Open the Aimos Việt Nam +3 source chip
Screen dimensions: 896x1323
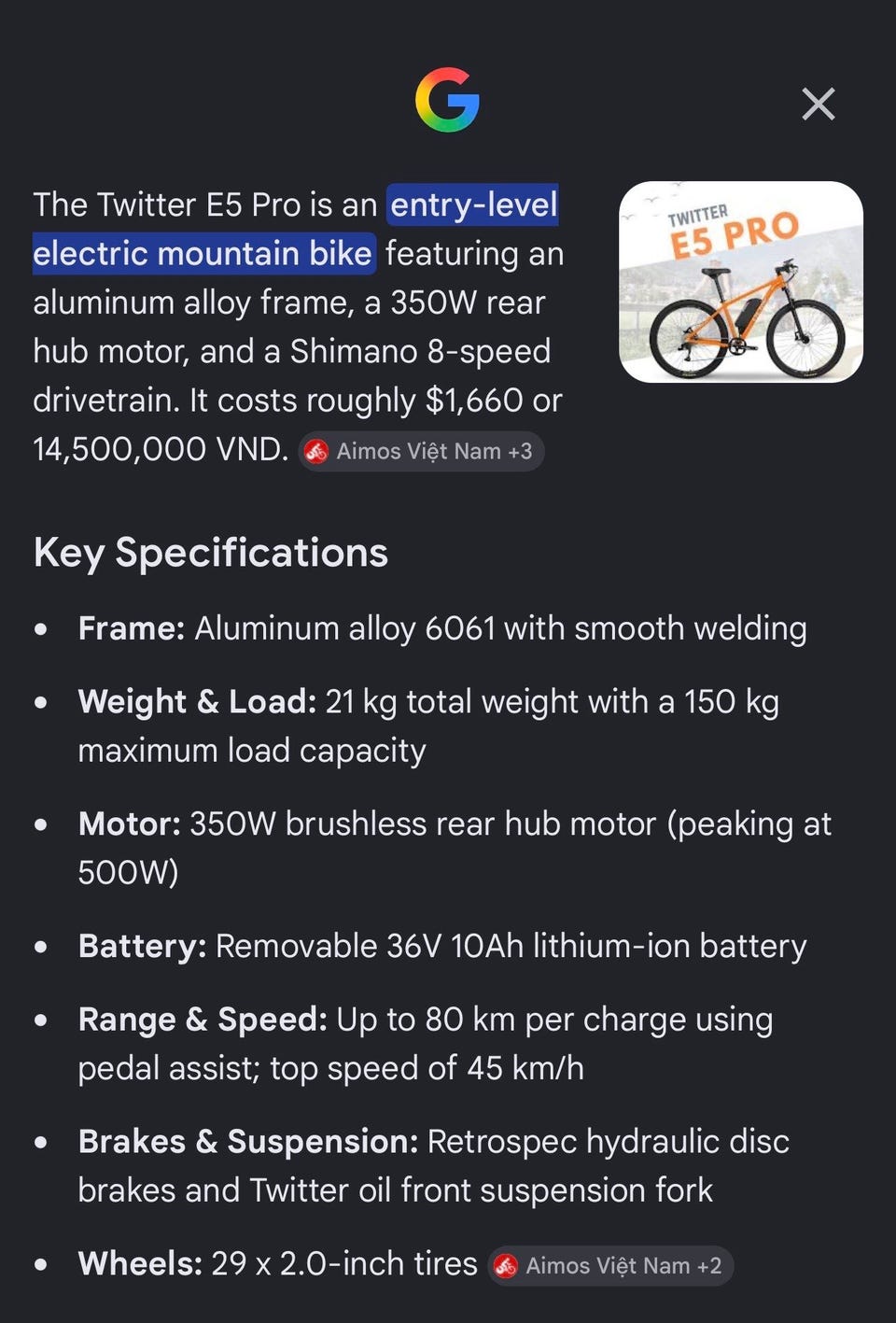tap(421, 452)
